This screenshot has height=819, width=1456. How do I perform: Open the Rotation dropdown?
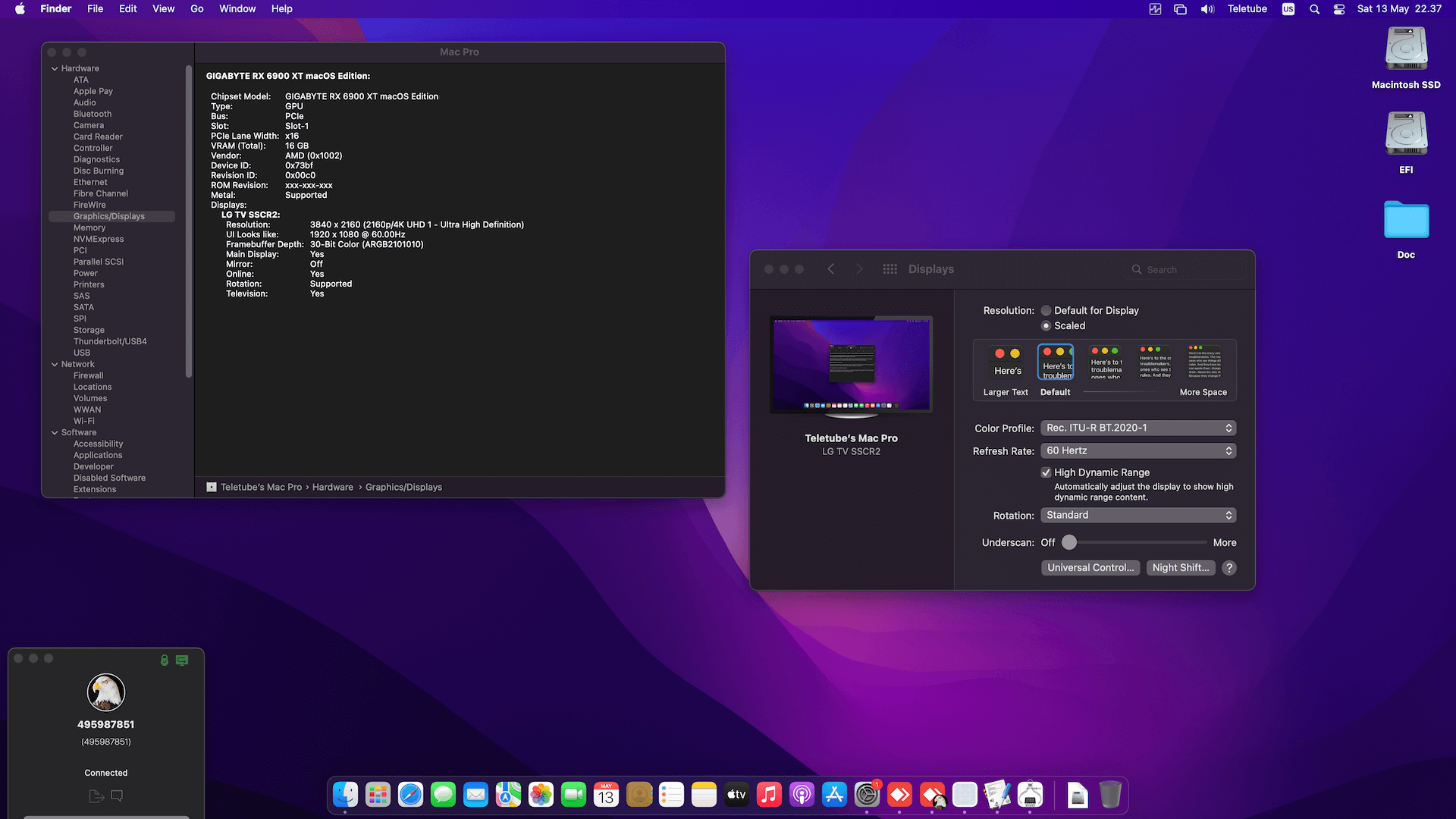point(1138,516)
